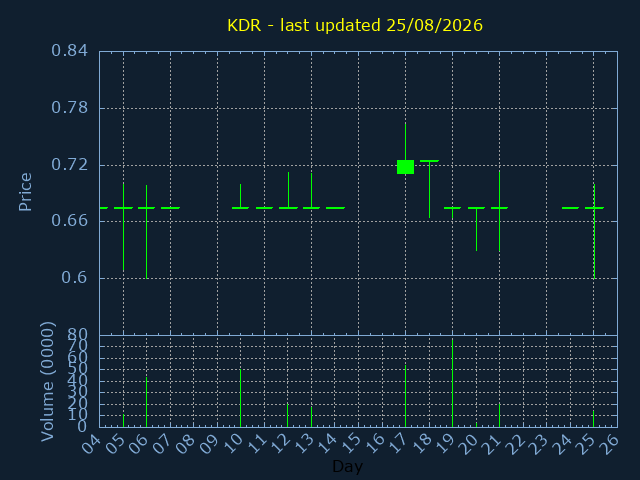Click day label 10 on x-axis
Image resolution: width=640 pixels, height=480 pixels.
(232, 444)
